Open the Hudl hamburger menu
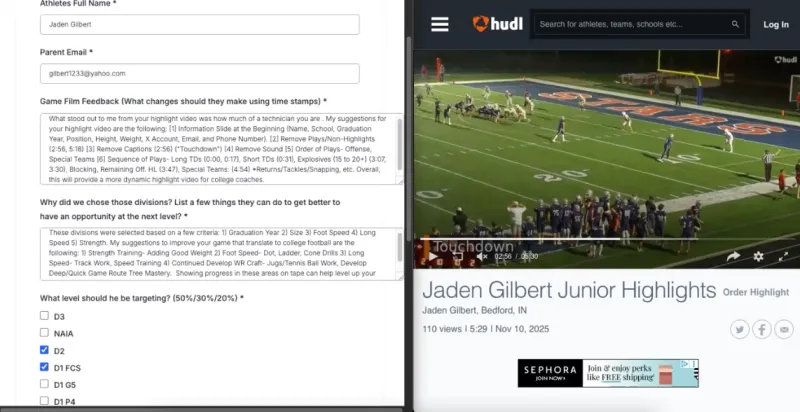The image size is (800, 412). (x=439, y=24)
